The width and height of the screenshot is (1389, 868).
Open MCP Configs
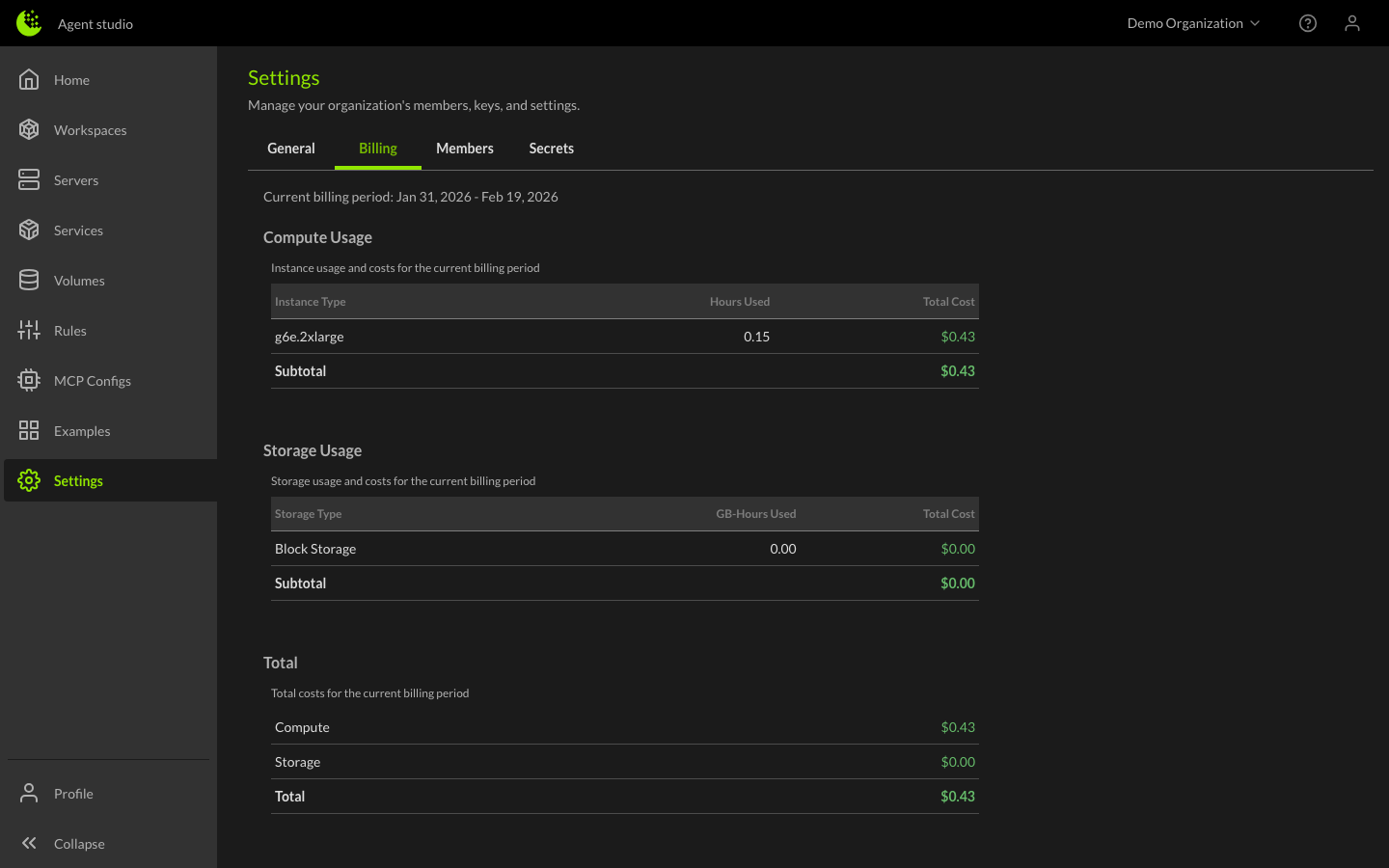[92, 380]
